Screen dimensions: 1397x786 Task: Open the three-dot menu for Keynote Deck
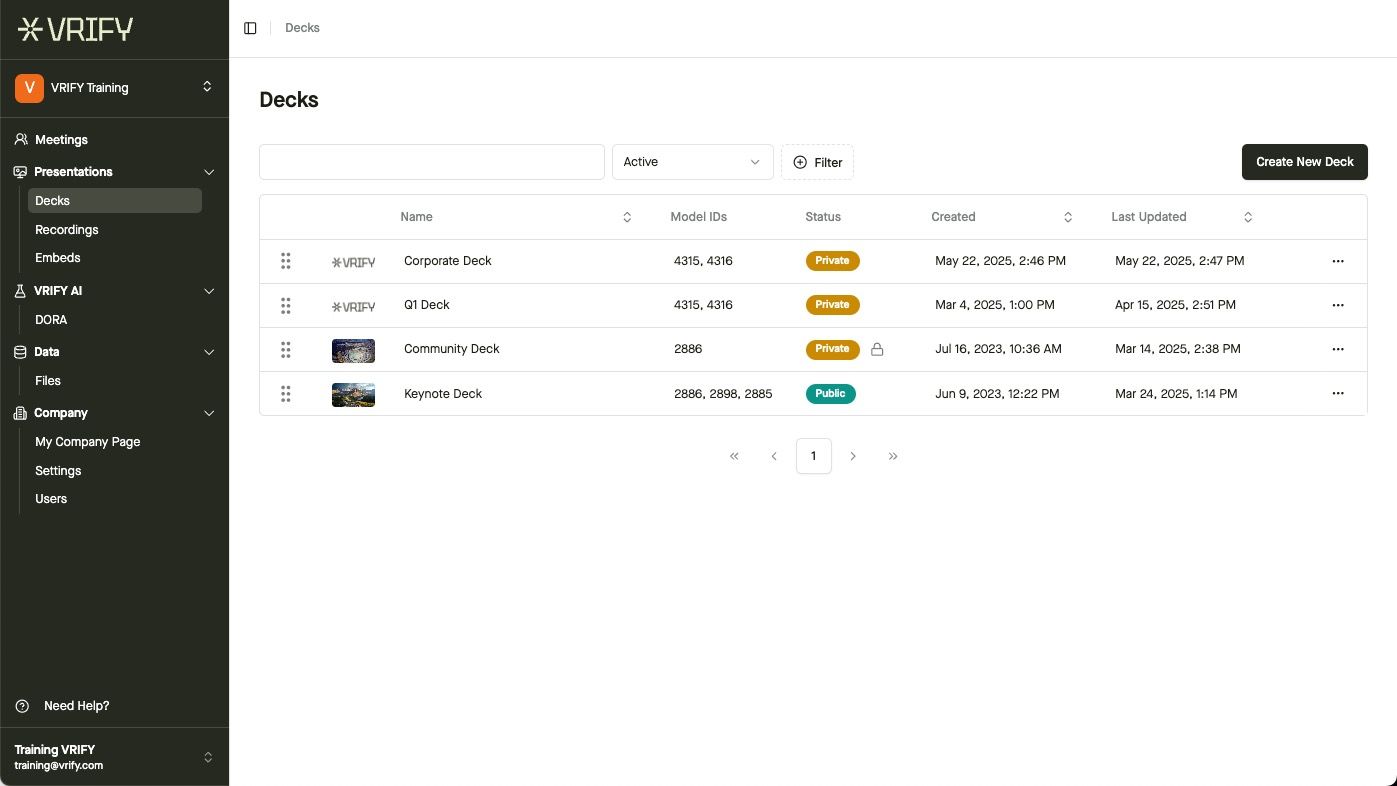click(1337, 394)
